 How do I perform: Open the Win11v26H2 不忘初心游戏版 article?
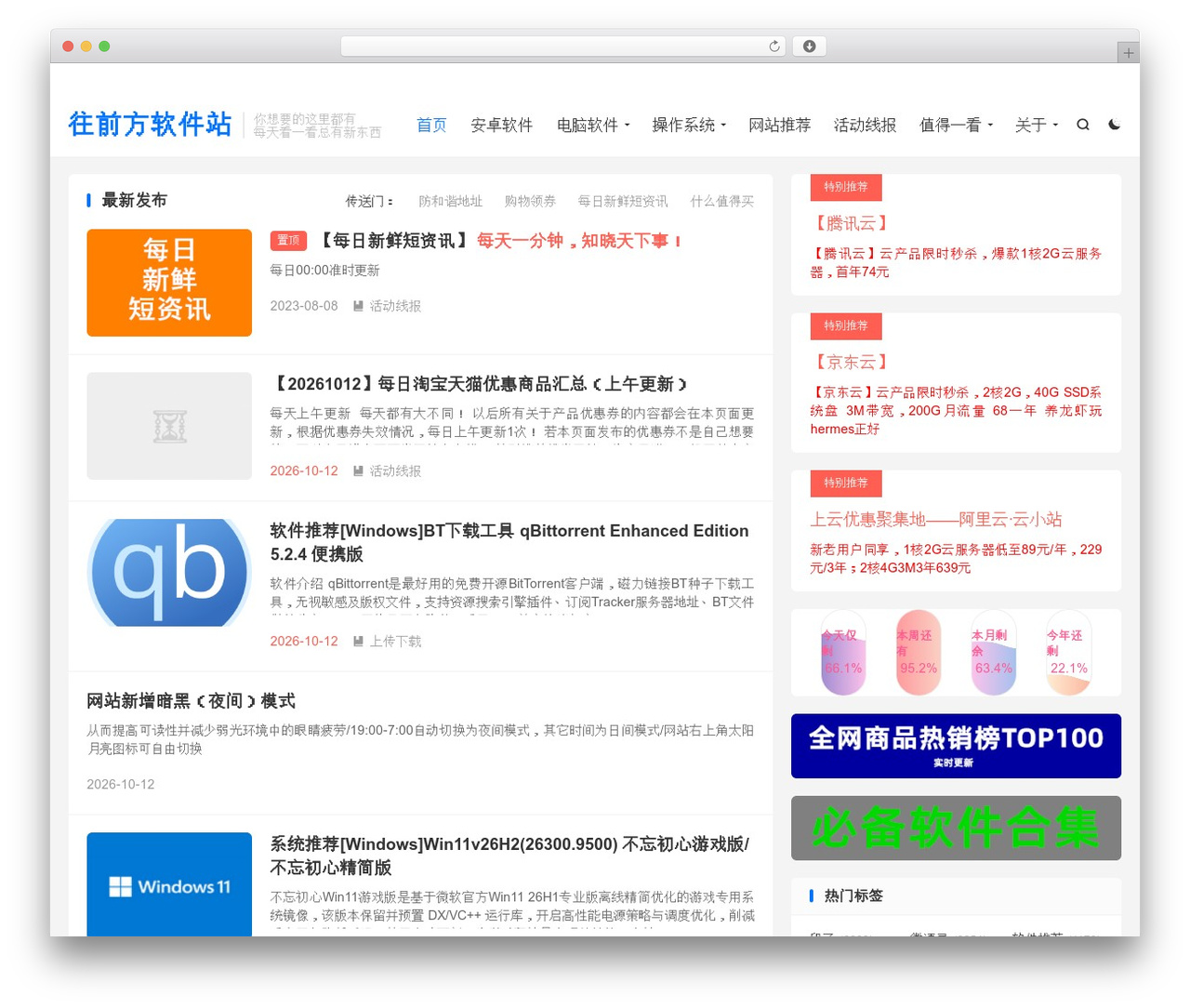click(509, 855)
